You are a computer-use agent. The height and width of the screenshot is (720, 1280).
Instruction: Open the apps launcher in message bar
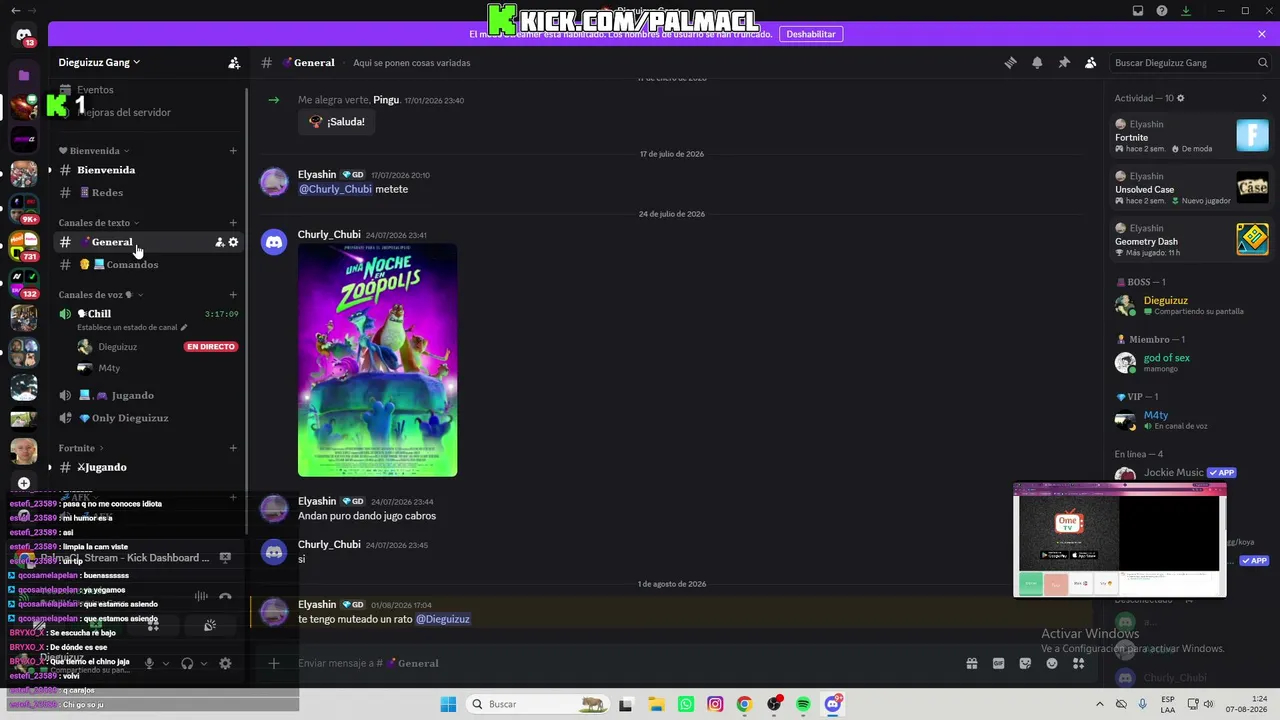1079,663
